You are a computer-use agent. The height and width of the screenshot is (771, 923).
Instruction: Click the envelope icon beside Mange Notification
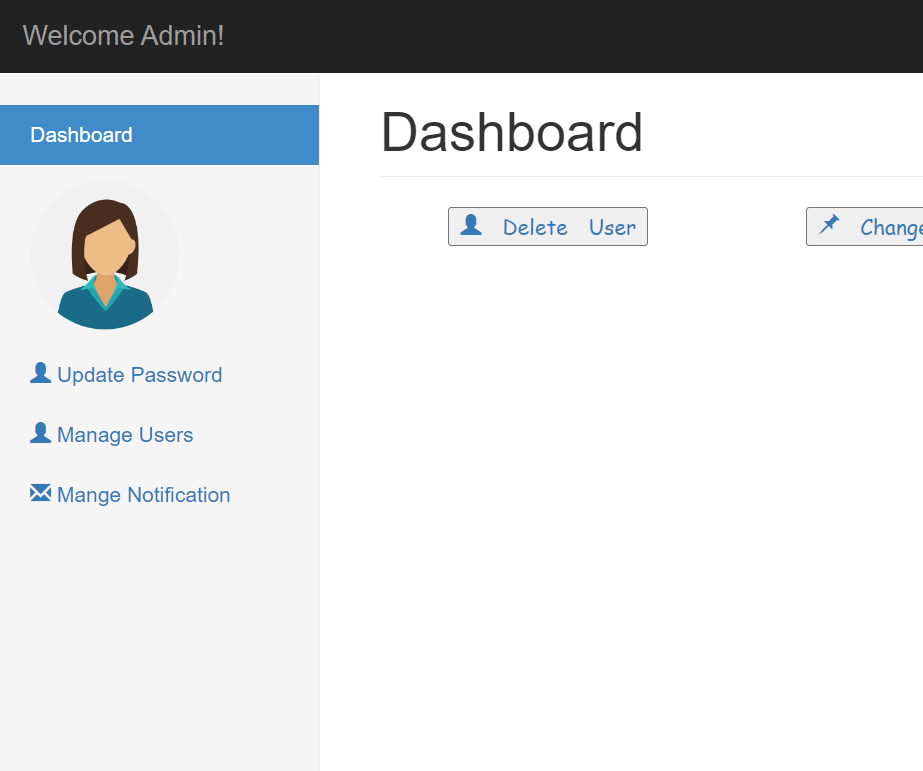(x=40, y=493)
